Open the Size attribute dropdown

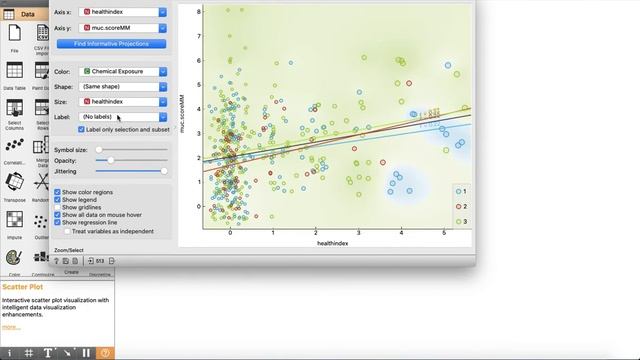[122, 102]
